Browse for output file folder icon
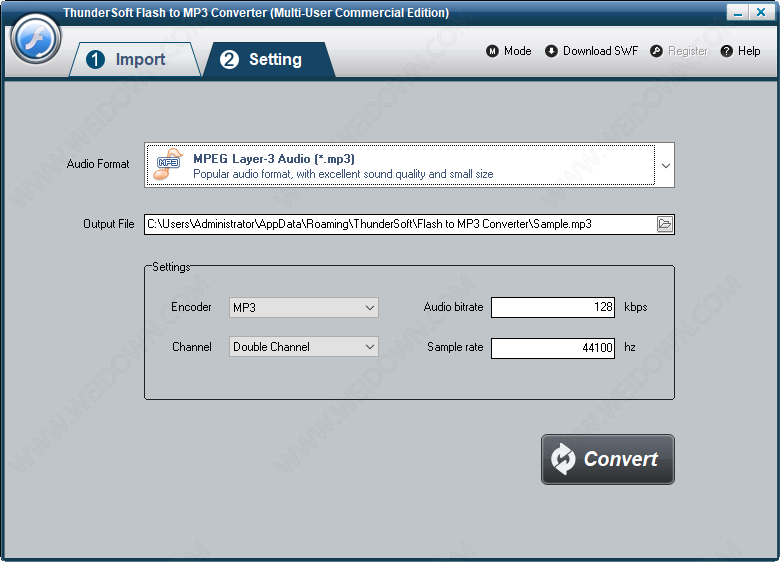780x562 pixels. tap(665, 224)
